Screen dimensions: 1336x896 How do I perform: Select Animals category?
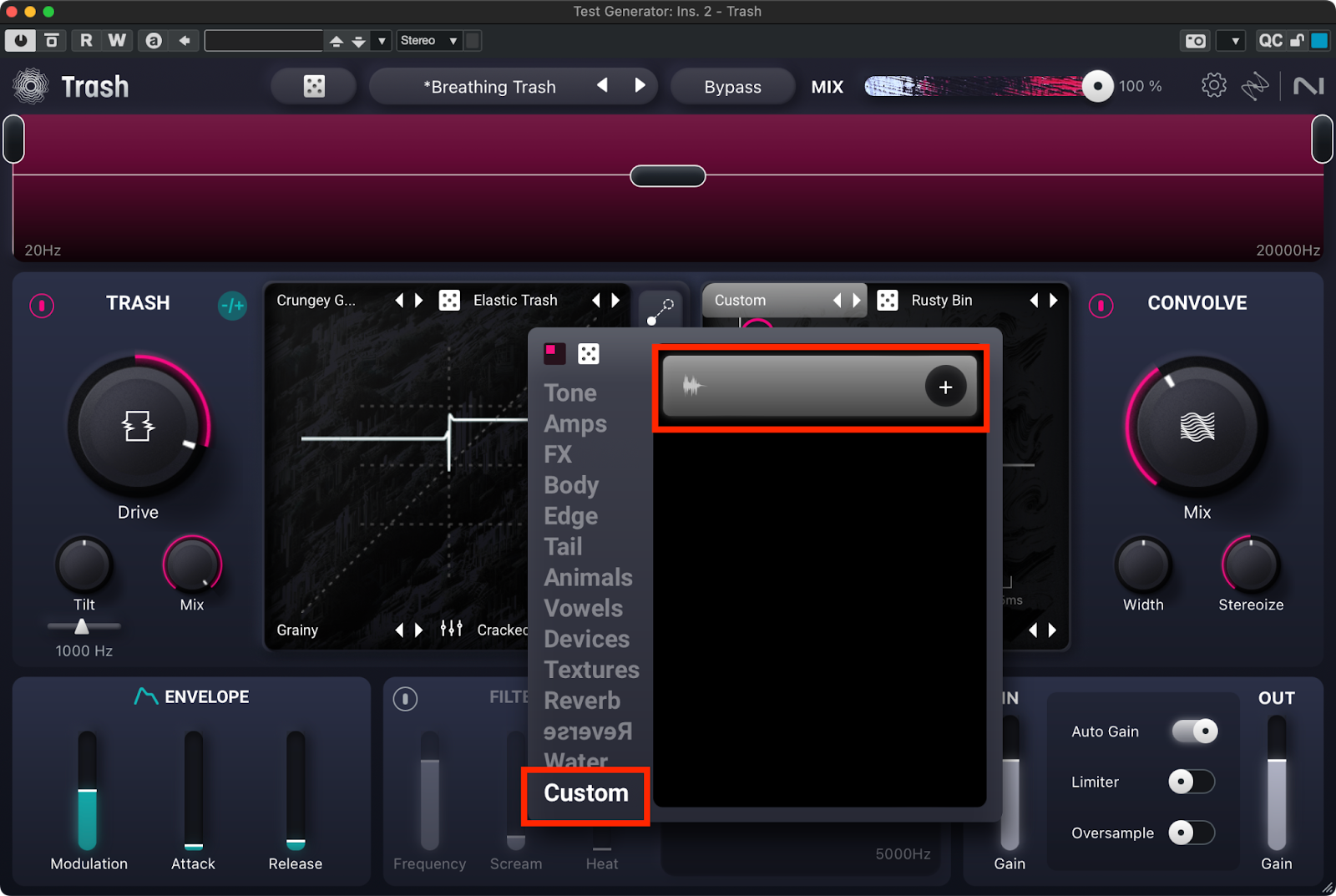coord(588,577)
